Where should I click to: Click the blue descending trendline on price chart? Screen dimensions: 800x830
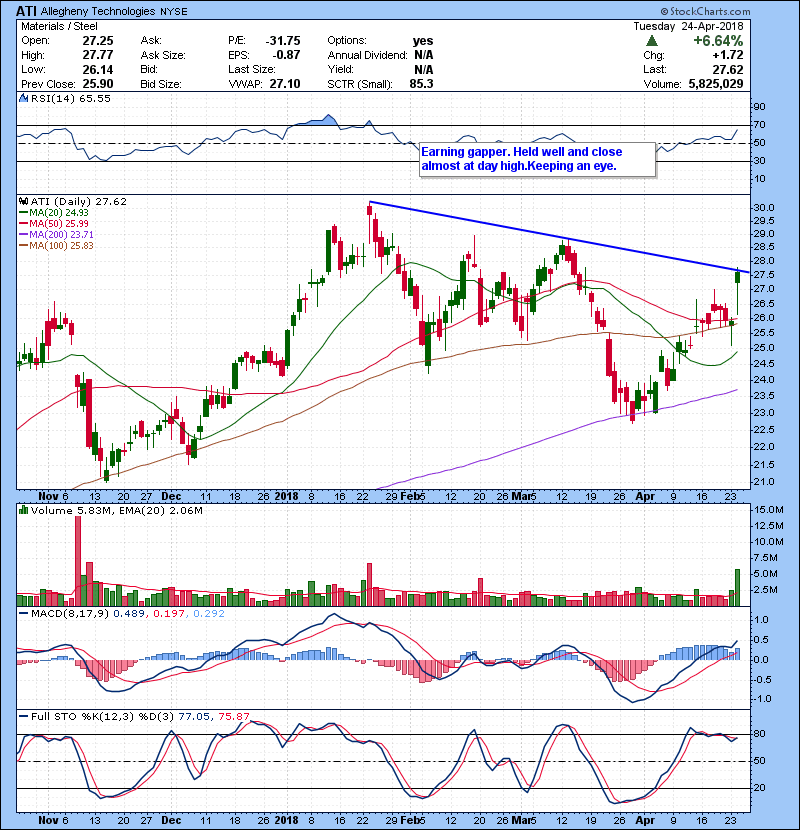559,237
